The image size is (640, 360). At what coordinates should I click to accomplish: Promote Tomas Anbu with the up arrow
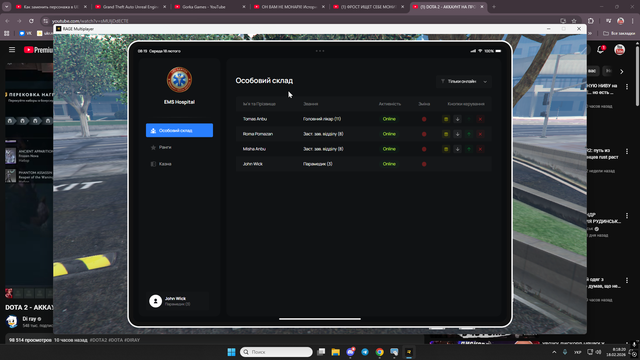point(469,119)
